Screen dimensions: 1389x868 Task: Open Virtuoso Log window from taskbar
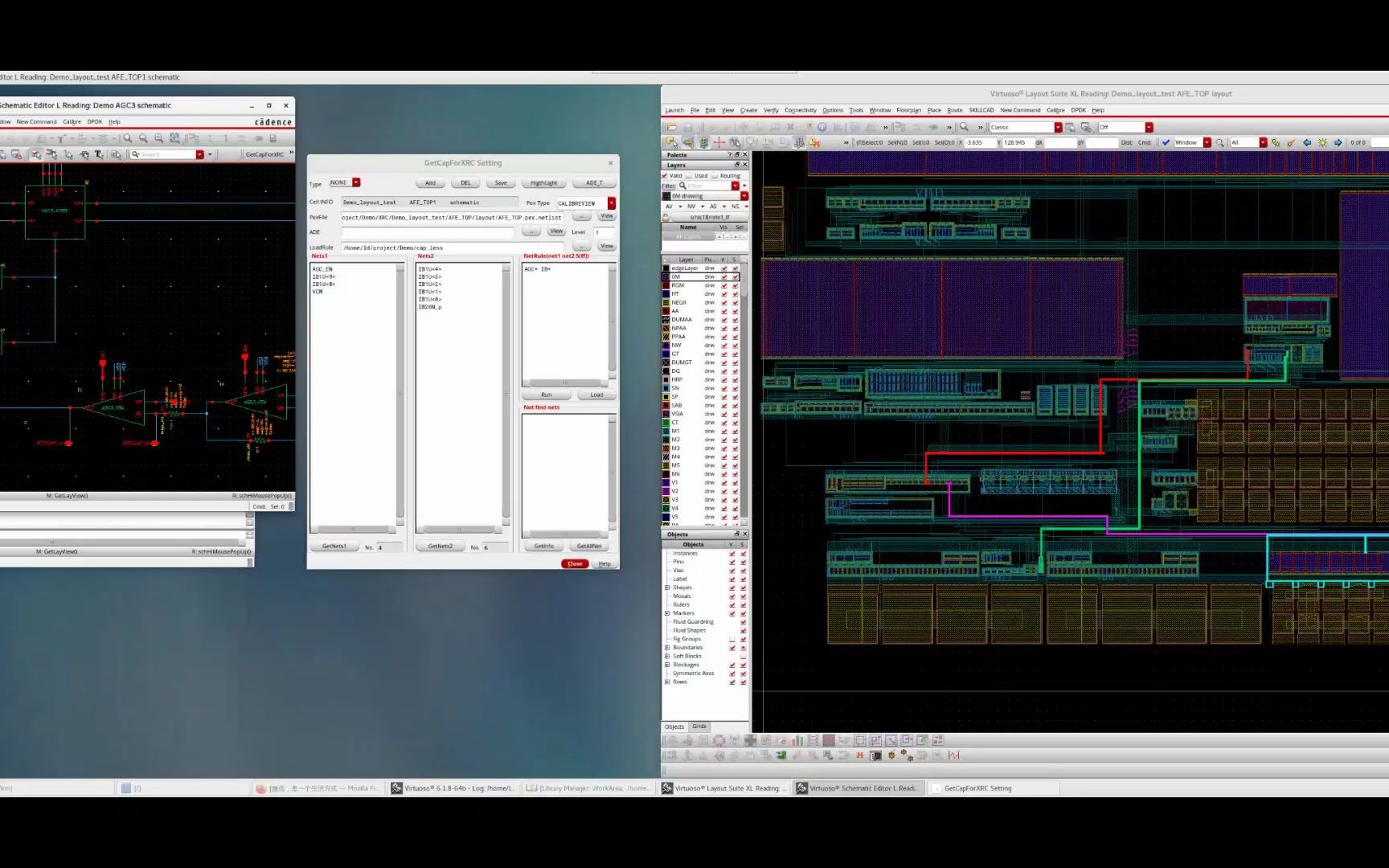(x=453, y=788)
